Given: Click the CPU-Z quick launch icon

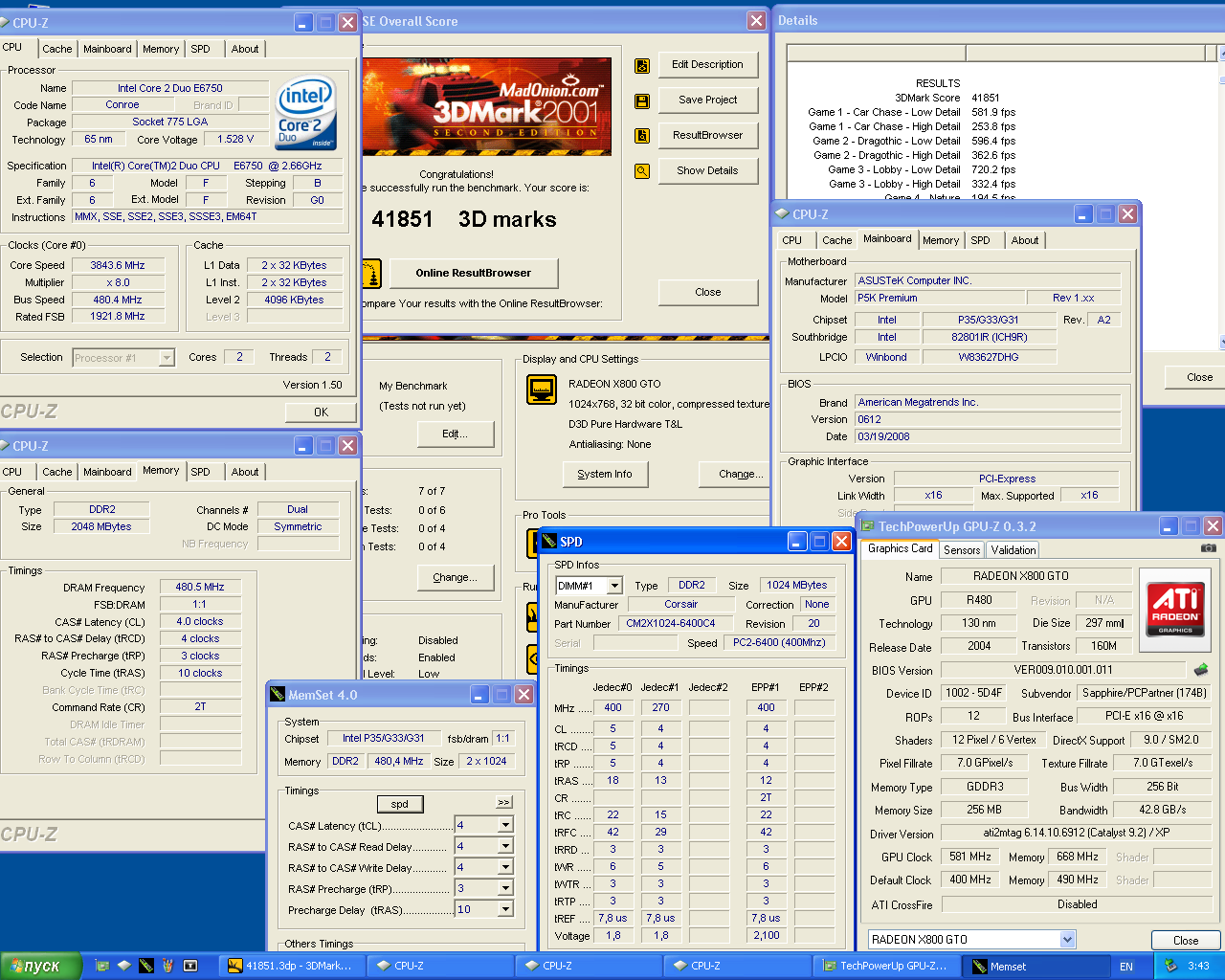Looking at the screenshot, I should [124, 966].
